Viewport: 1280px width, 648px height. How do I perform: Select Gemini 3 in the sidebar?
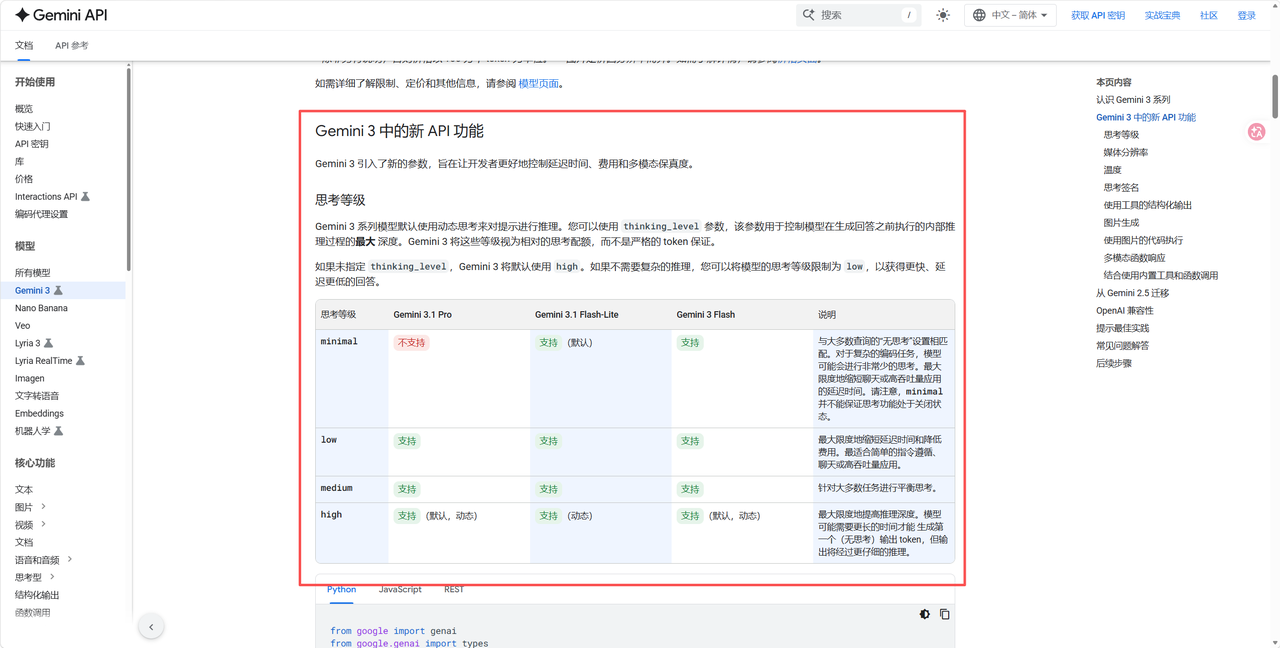(32, 290)
